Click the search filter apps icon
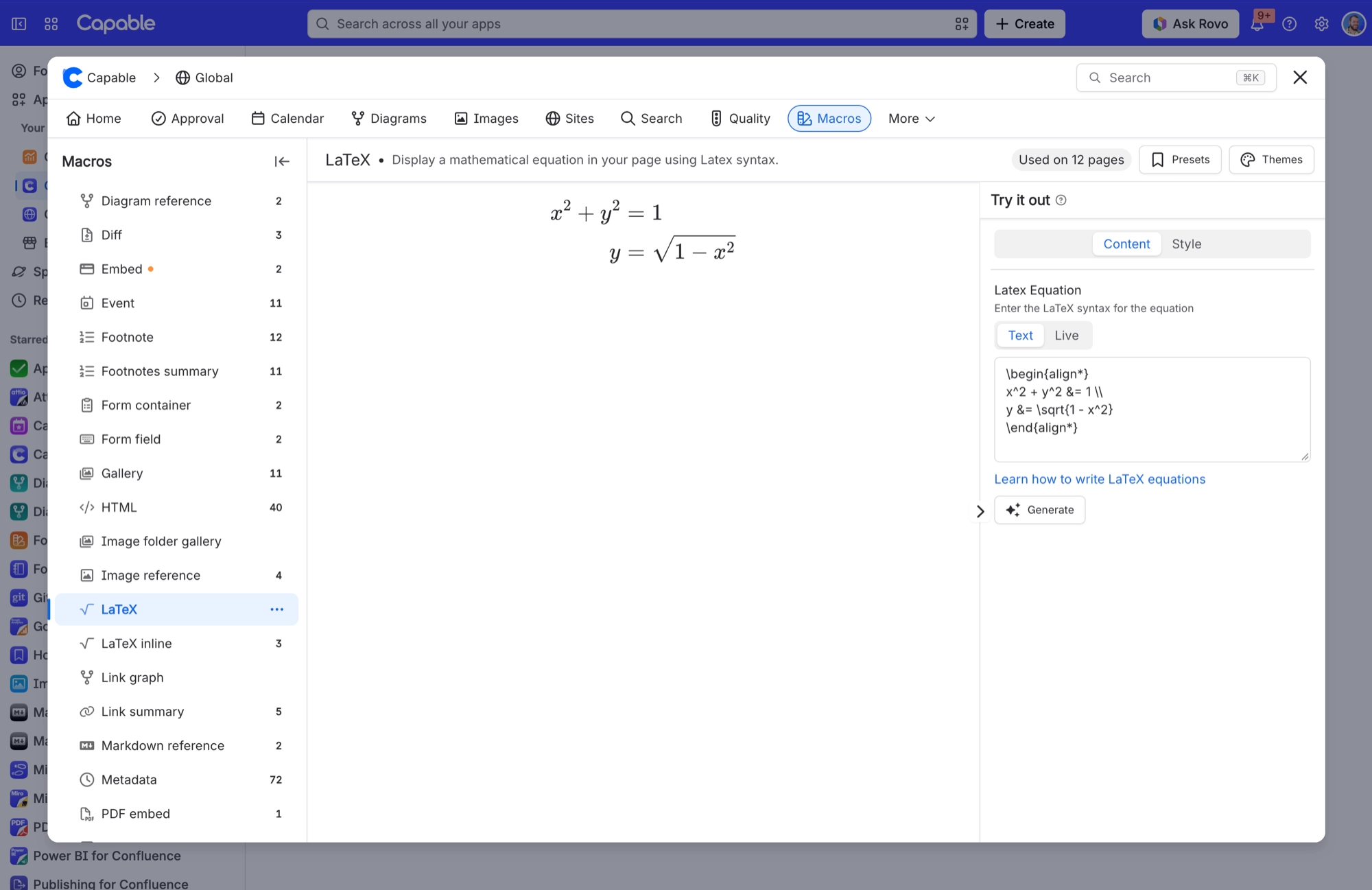 pyautogui.click(x=962, y=24)
